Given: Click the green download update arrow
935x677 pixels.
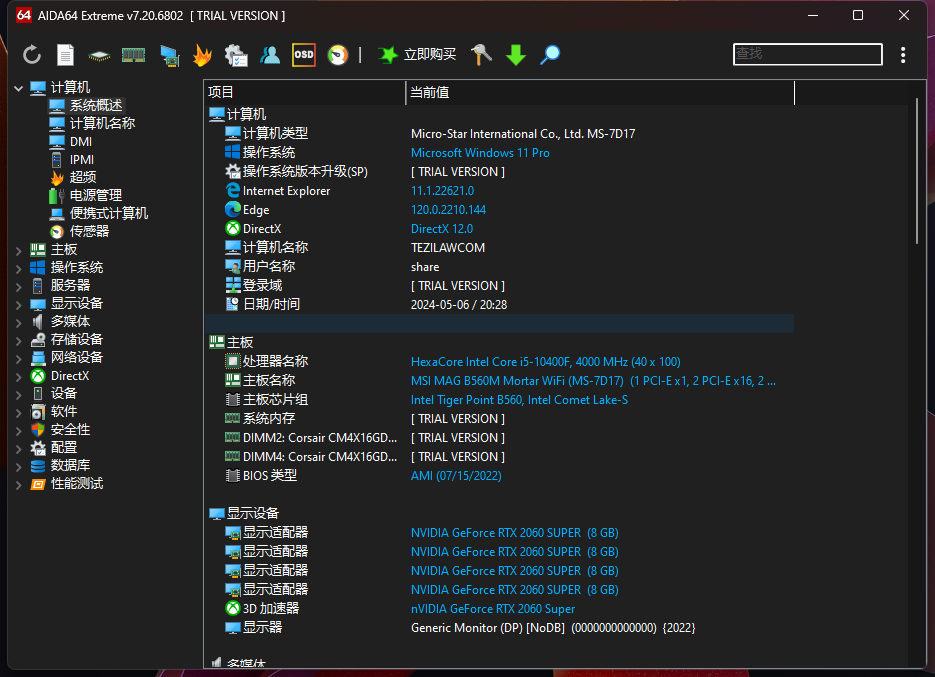Looking at the screenshot, I should [x=516, y=55].
